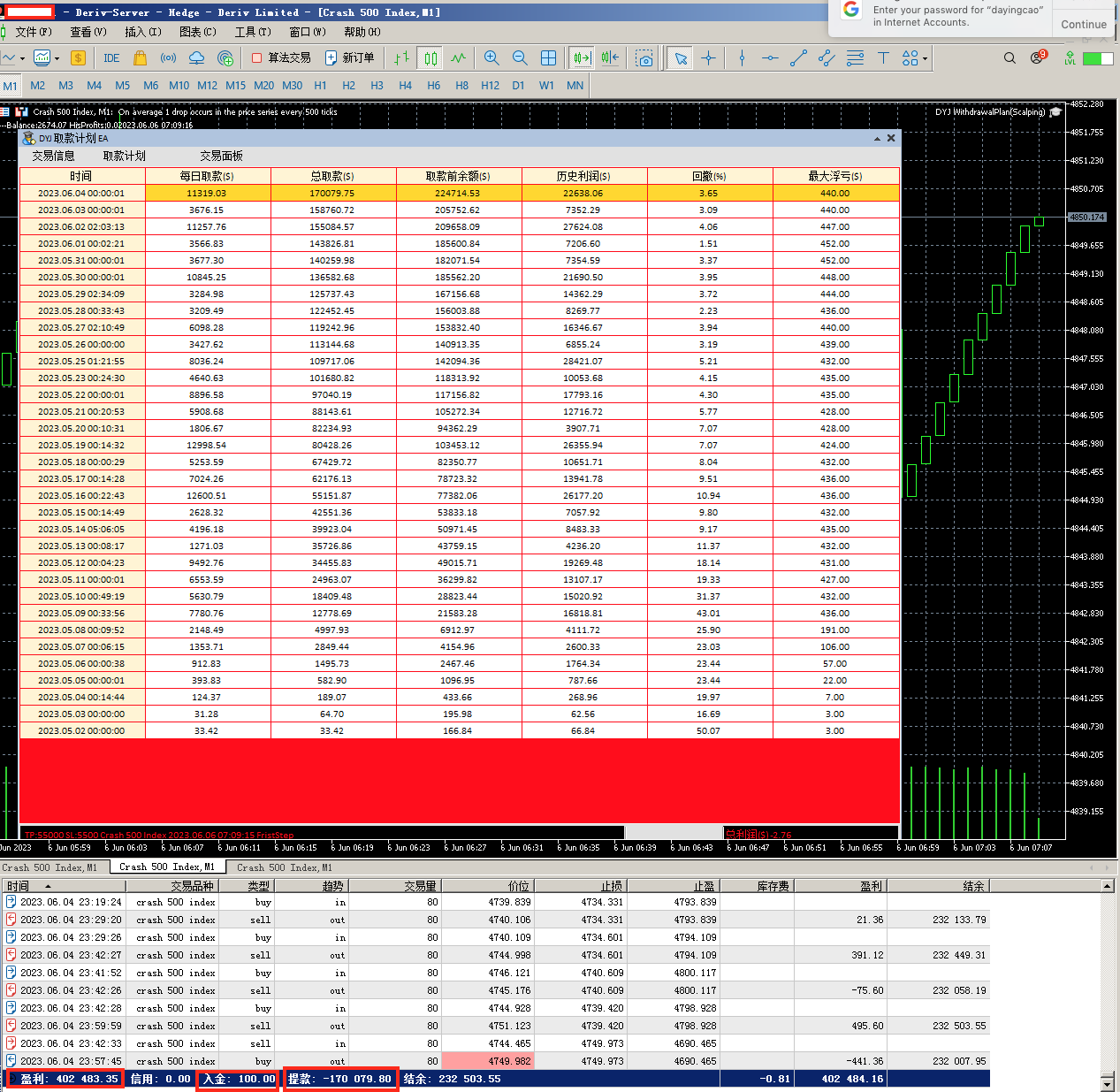This screenshot has width=1120, height=1092.
Task: Draw a trendline with the line tool
Action: point(798,58)
